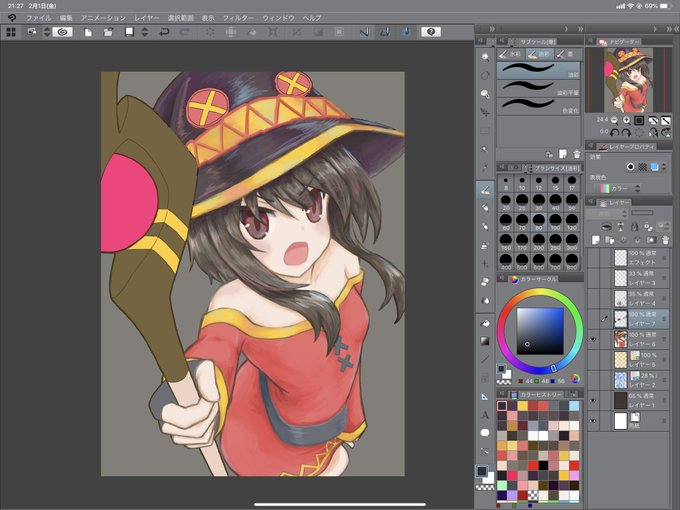Create new raster layer icon
This screenshot has width=680, height=510.
click(595, 240)
